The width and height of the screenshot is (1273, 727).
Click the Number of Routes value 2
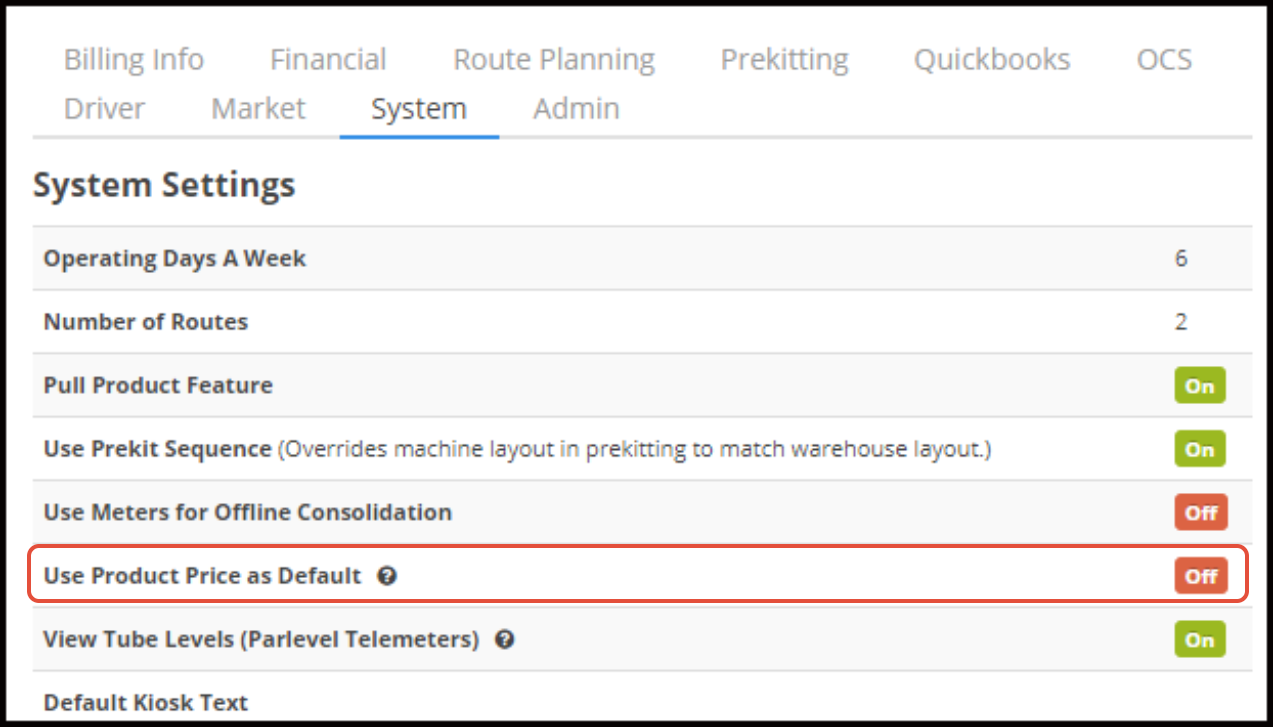(1181, 322)
